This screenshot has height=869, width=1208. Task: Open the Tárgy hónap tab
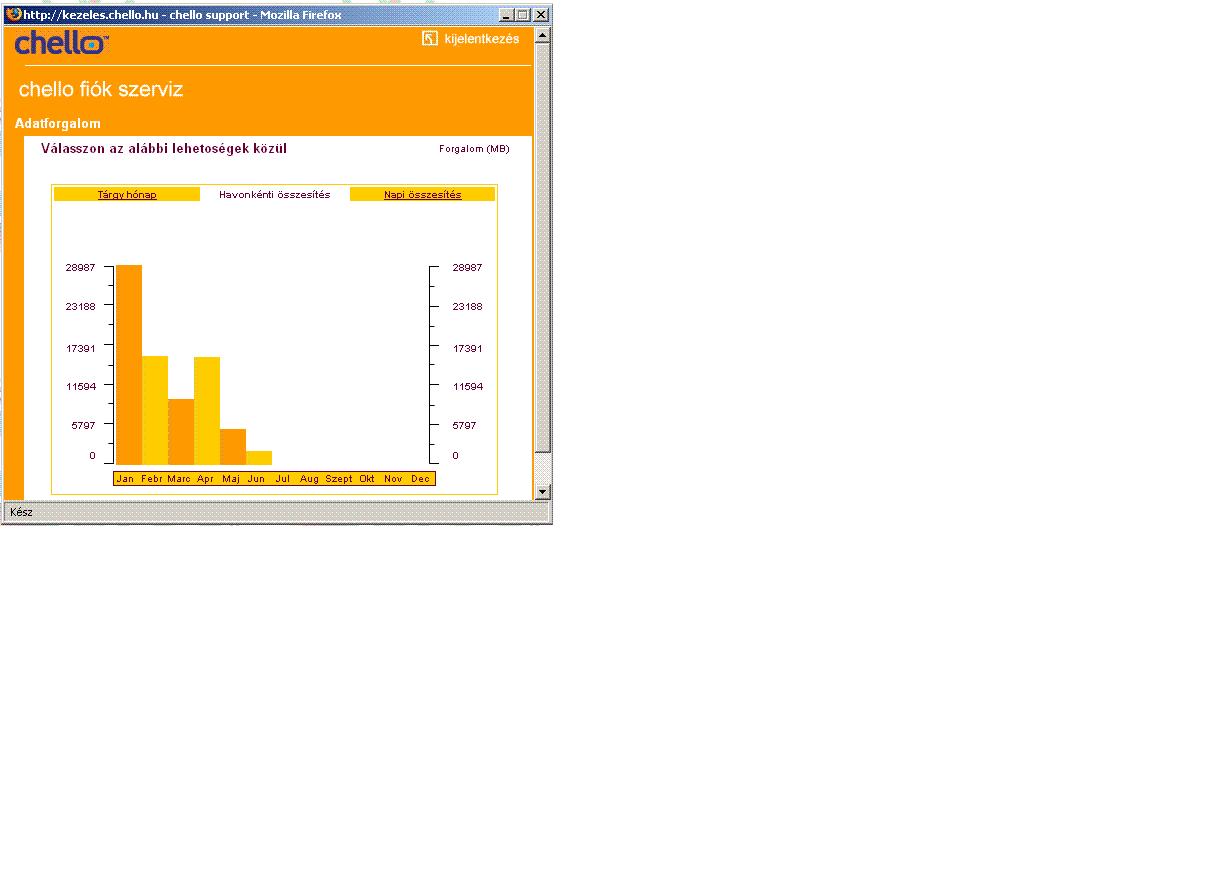tap(127, 195)
